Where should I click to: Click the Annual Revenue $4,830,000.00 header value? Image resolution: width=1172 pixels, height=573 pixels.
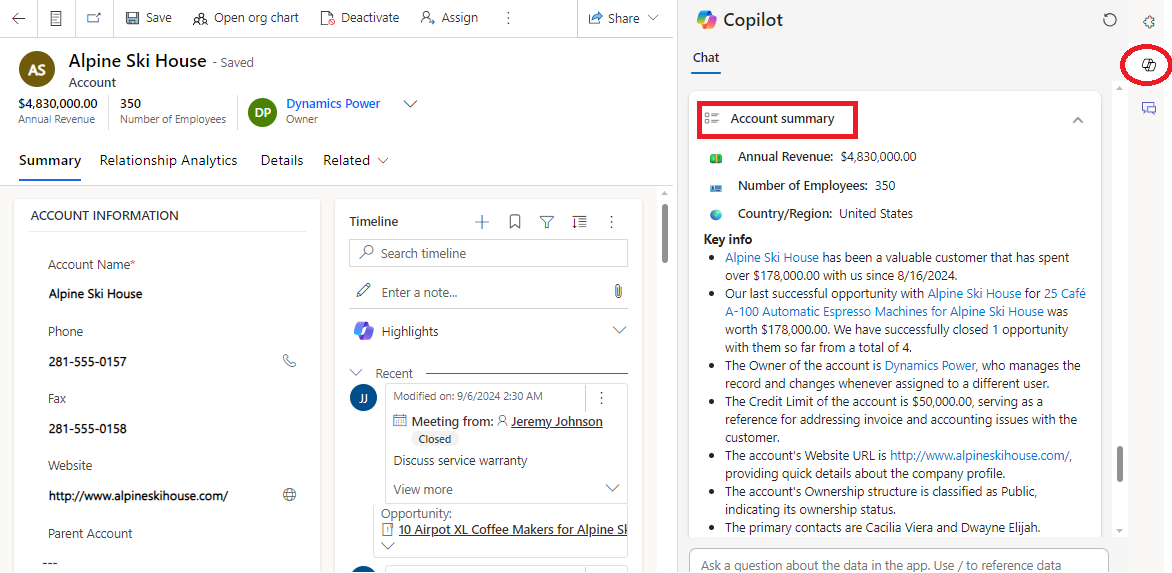tap(58, 104)
